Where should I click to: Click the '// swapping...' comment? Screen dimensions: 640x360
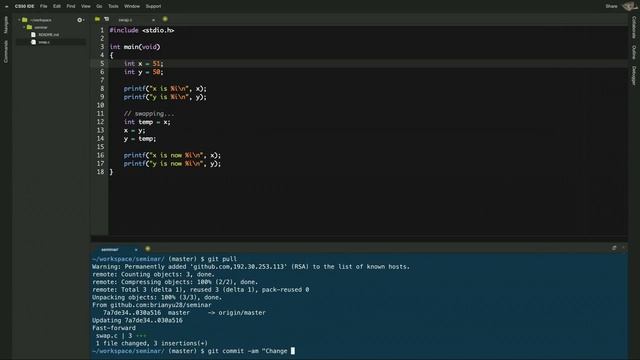pos(149,113)
